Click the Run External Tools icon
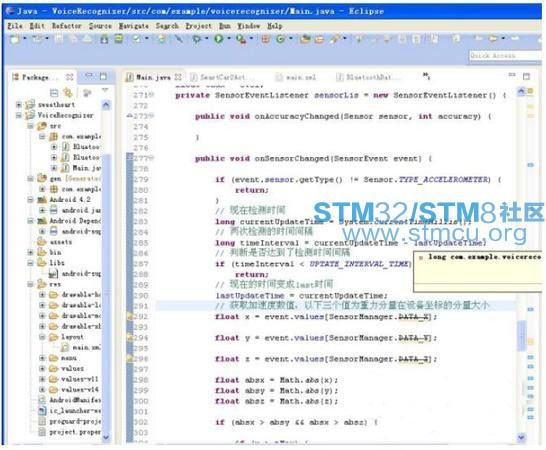The height and width of the screenshot is (450, 546). tap(241, 39)
